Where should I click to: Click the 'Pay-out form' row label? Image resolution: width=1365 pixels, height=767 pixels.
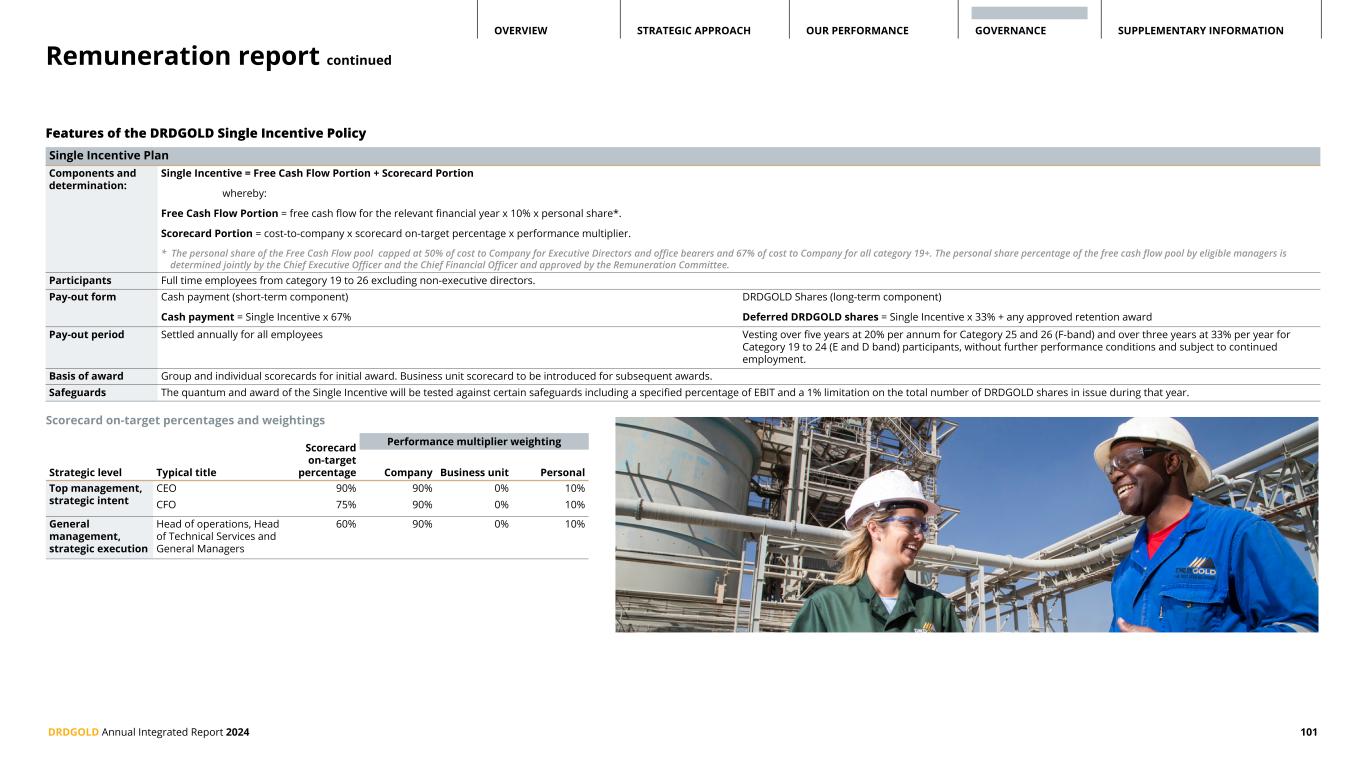pos(82,297)
